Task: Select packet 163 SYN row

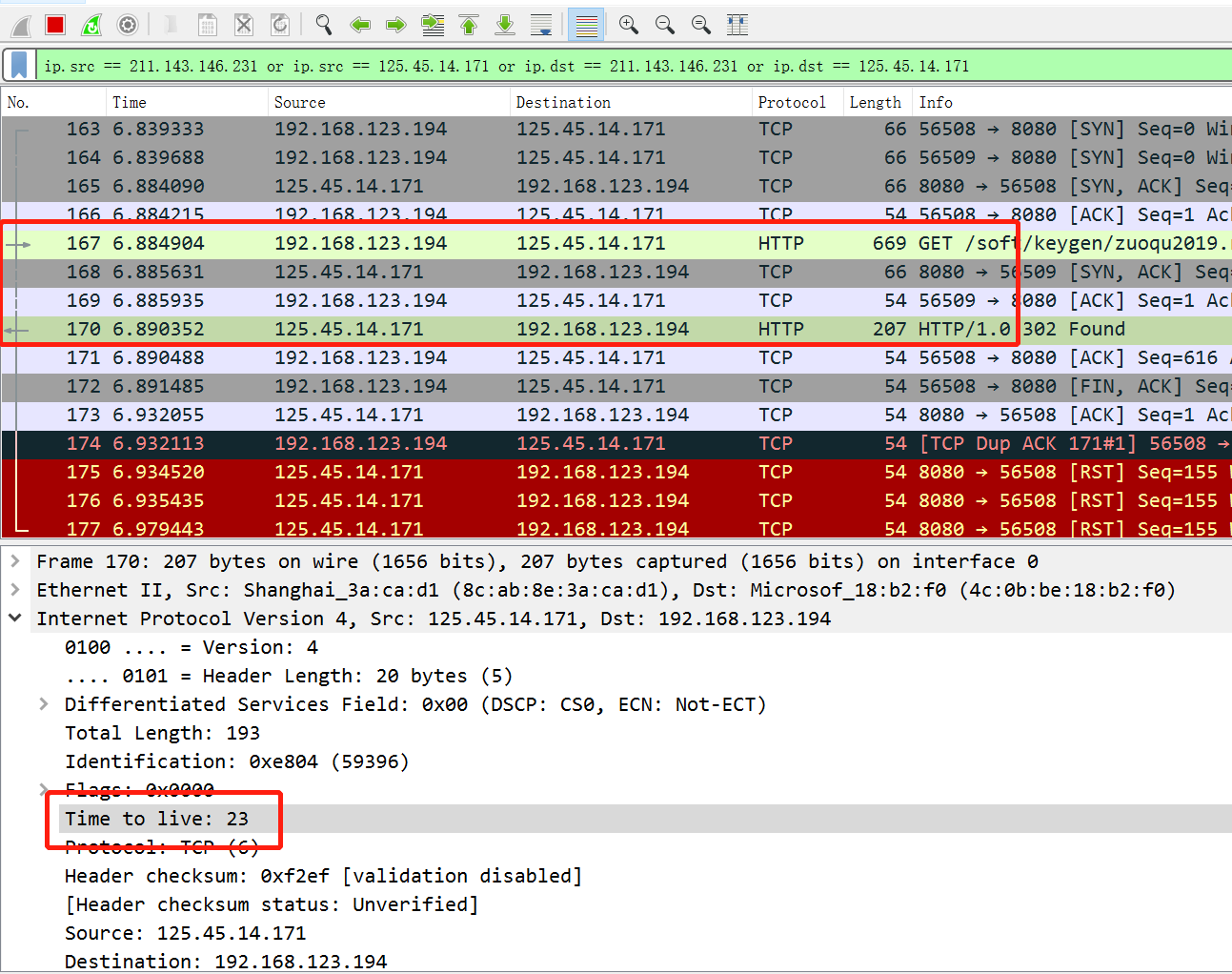Action: pos(616,130)
